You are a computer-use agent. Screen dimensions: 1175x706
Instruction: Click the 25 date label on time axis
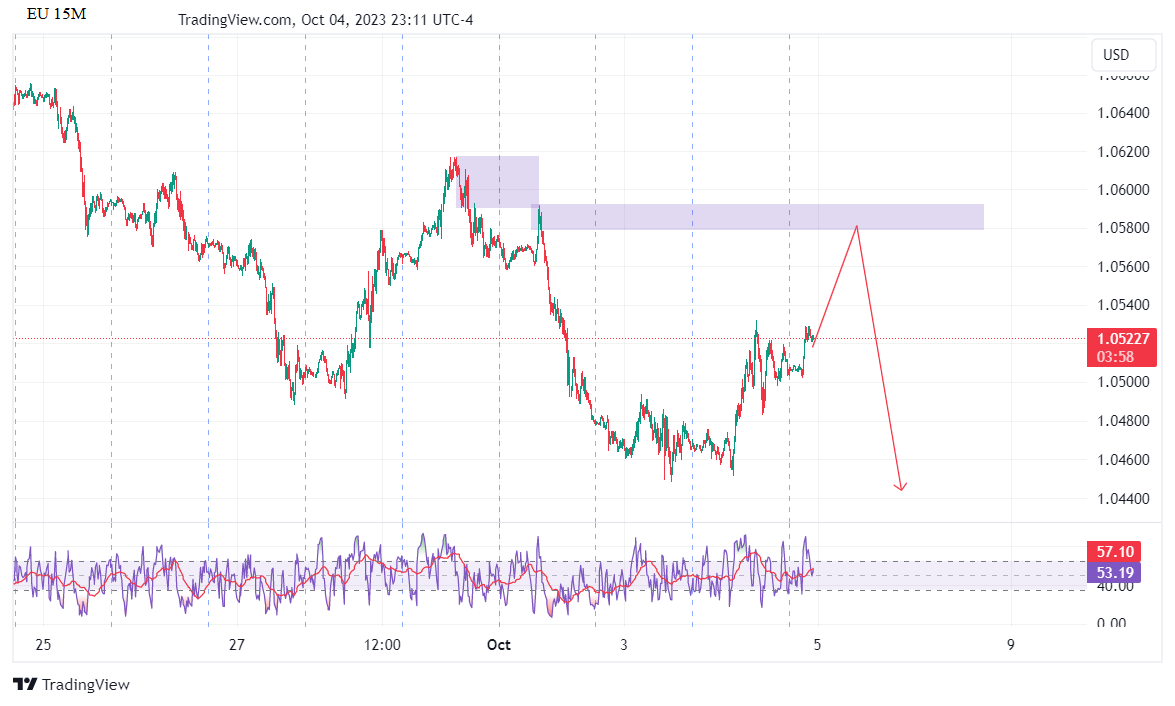pos(42,645)
